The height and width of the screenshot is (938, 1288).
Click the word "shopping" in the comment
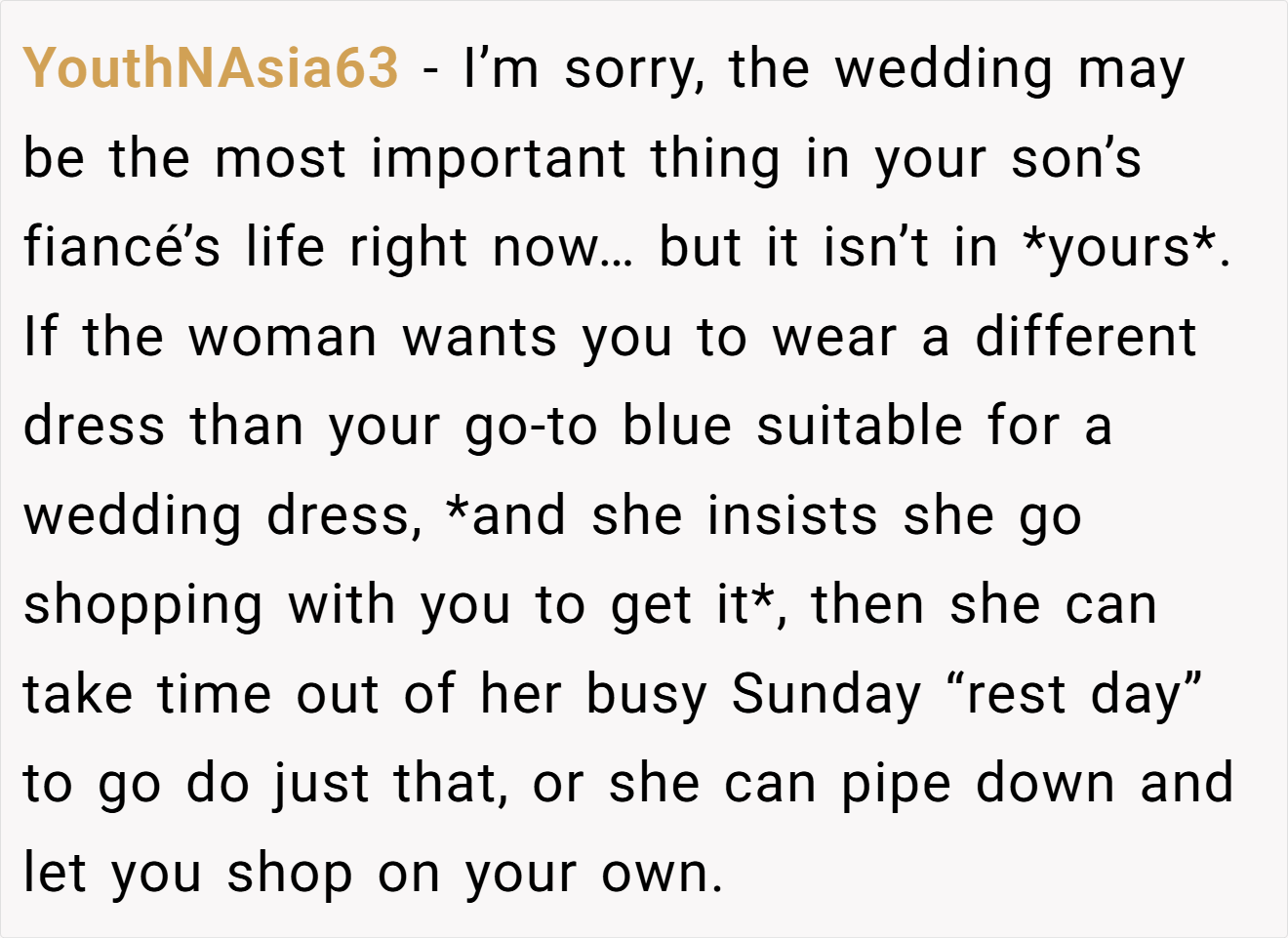(142, 607)
